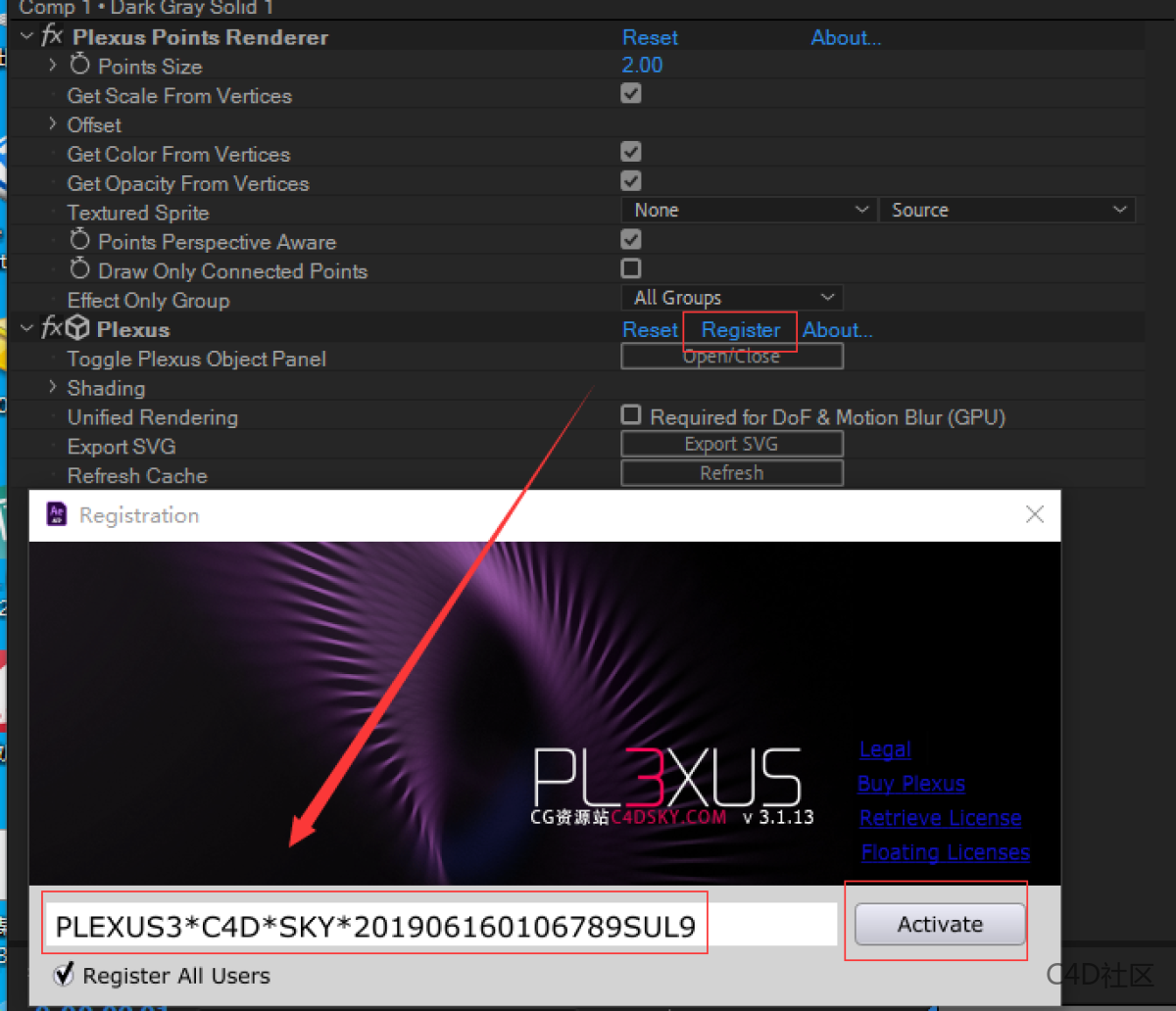
Task: Click the fx badge beside the Plexus effect
Action: pyautogui.click(x=50, y=329)
